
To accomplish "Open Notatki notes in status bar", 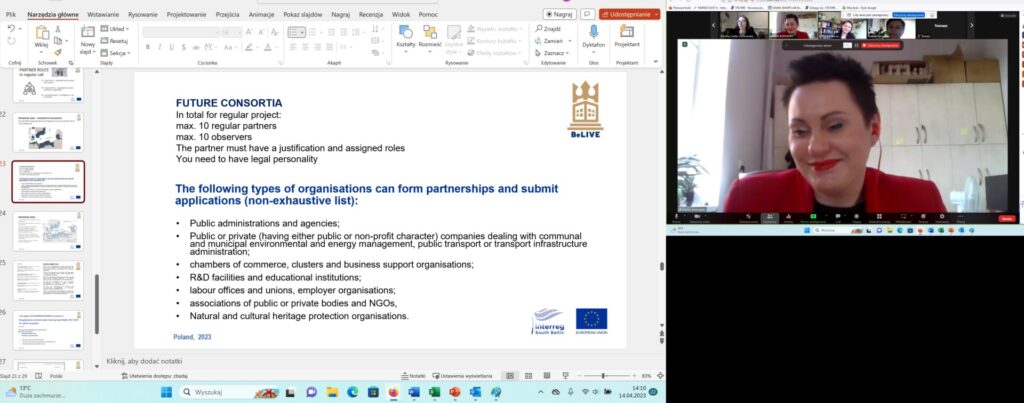I will coord(414,376).
